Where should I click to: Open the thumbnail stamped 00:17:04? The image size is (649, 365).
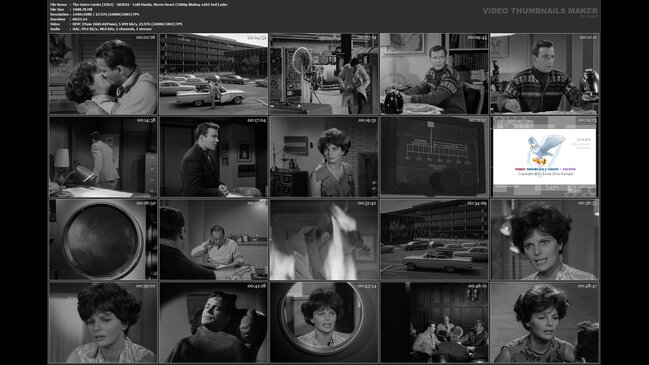(x=214, y=157)
